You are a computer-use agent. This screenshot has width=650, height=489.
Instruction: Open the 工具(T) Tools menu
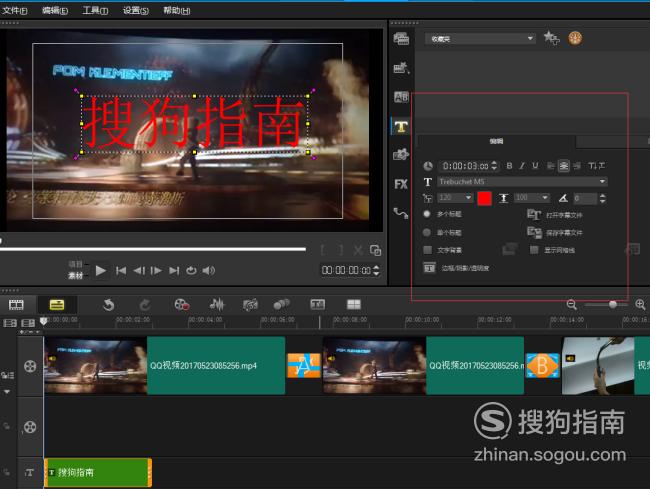click(95, 10)
